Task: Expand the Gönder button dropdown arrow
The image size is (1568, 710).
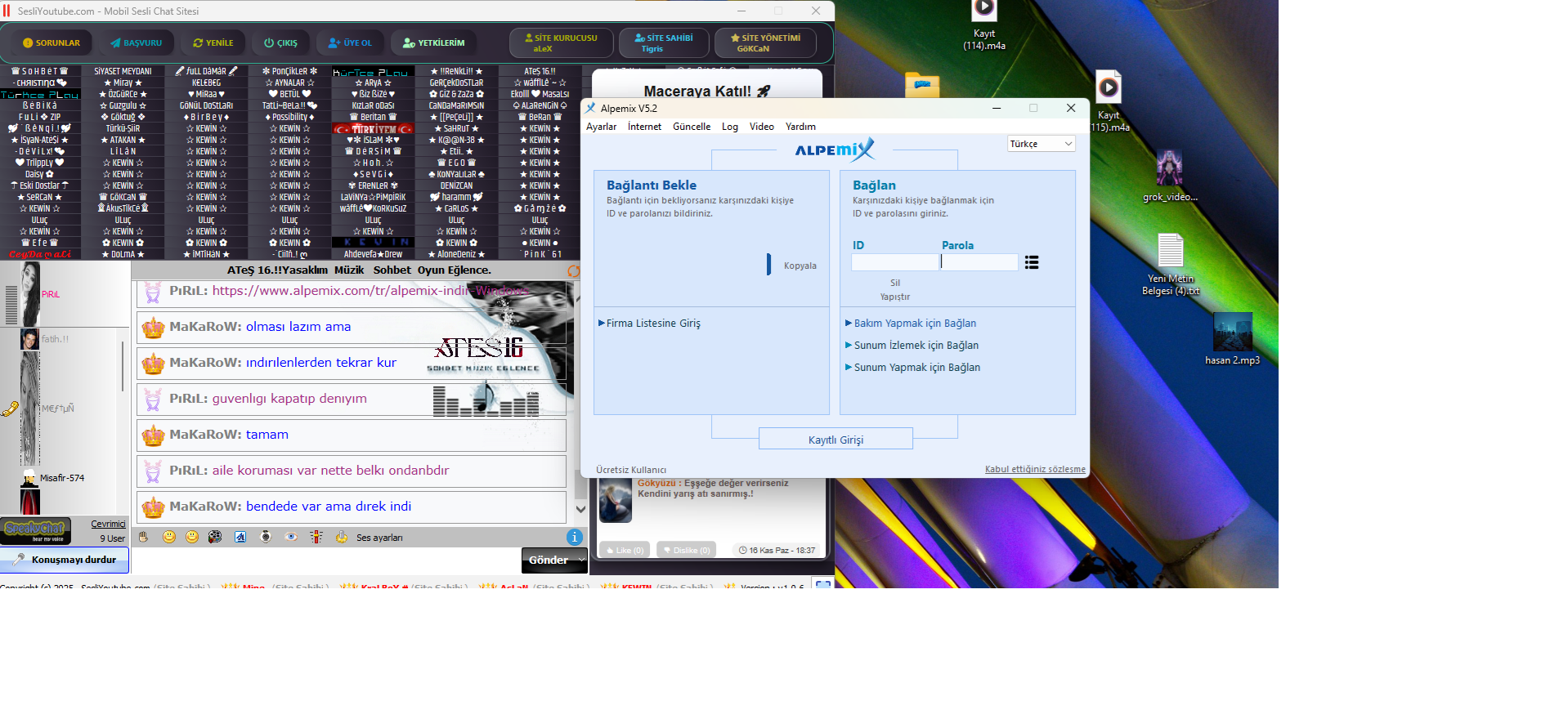Action: pyautogui.click(x=581, y=560)
